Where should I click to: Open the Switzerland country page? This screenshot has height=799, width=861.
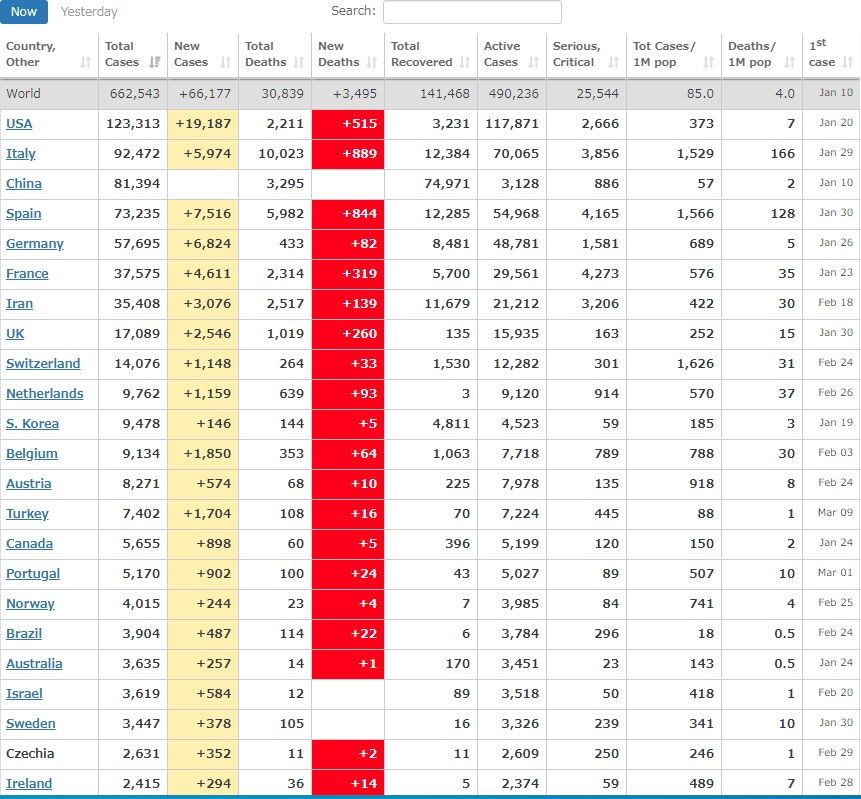[x=43, y=363]
